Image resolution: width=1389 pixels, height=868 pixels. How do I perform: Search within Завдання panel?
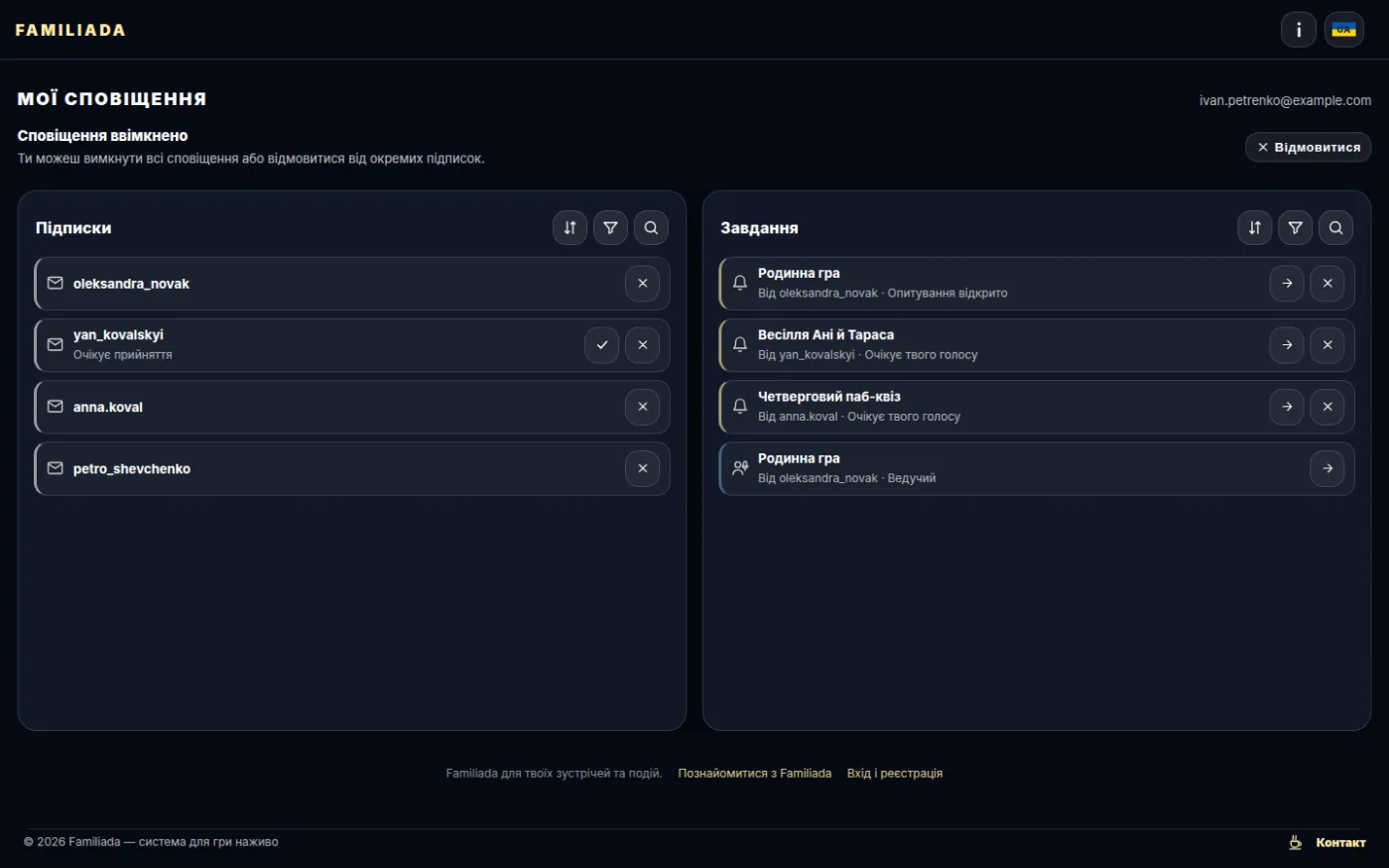pyautogui.click(x=1335, y=227)
